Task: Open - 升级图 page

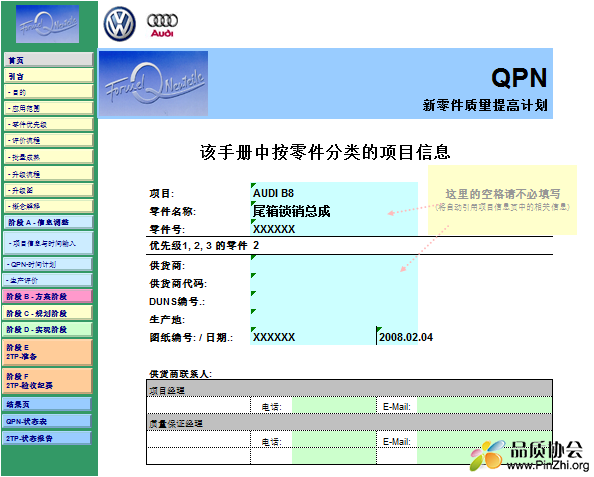Action: coord(48,190)
